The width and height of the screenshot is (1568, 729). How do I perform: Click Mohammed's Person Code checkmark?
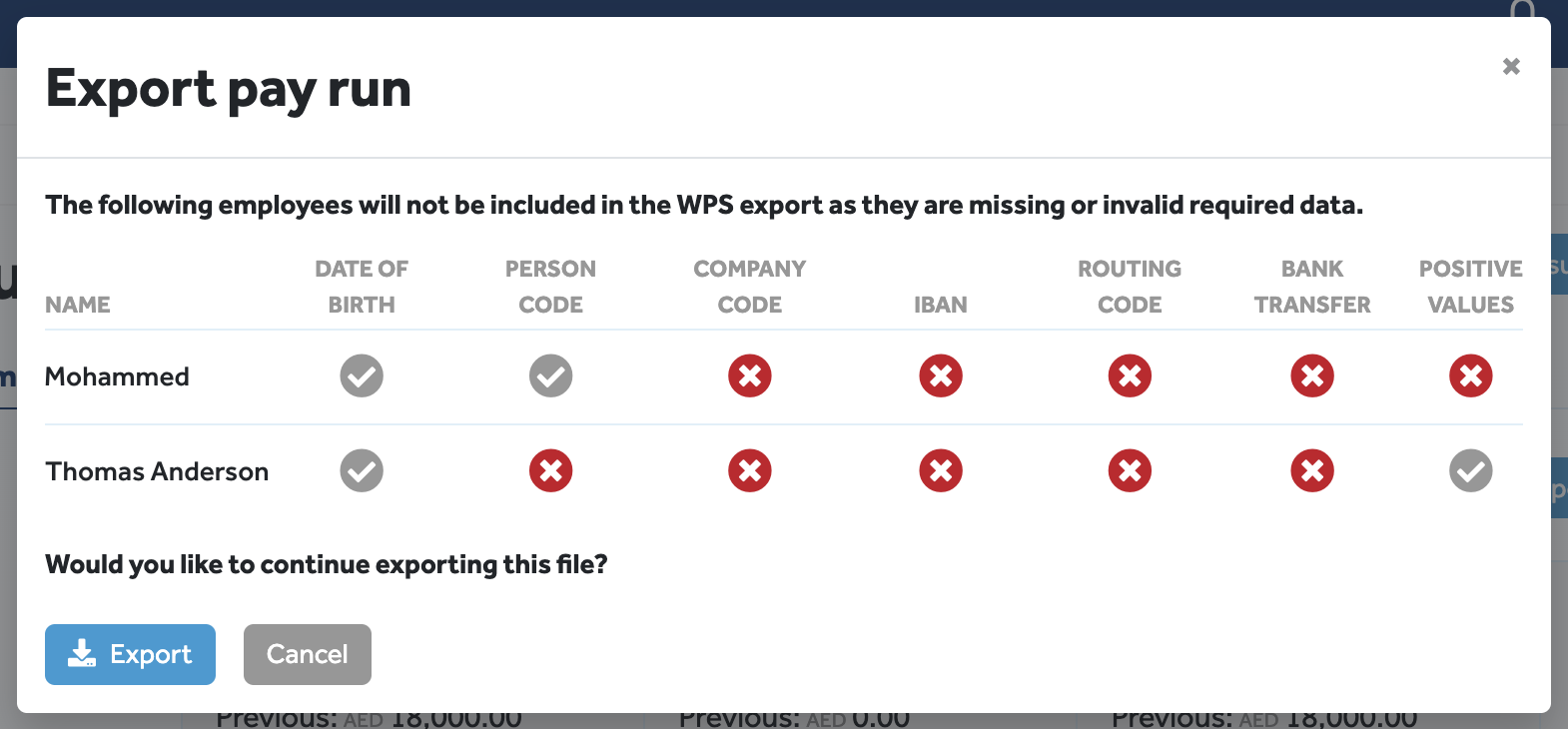click(x=550, y=376)
